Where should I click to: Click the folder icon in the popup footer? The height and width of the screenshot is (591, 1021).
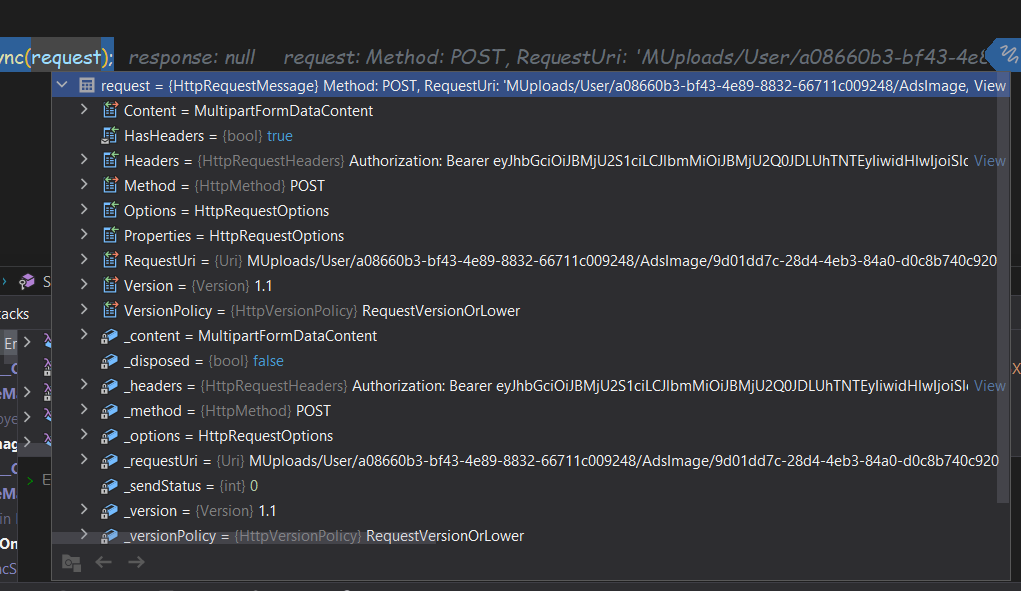(x=71, y=562)
